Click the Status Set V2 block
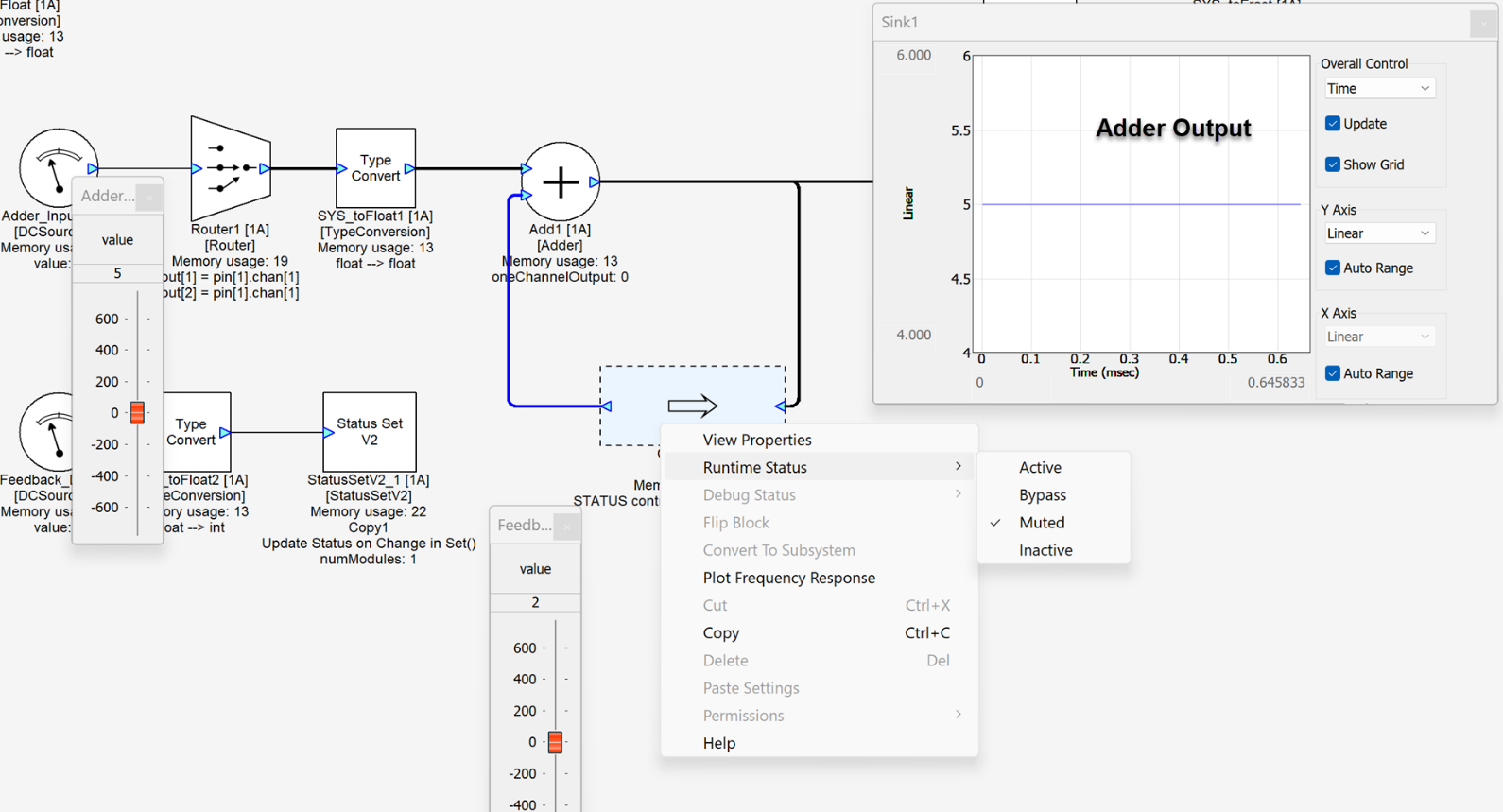Image resolution: width=1503 pixels, height=812 pixels. pyautogui.click(x=369, y=432)
